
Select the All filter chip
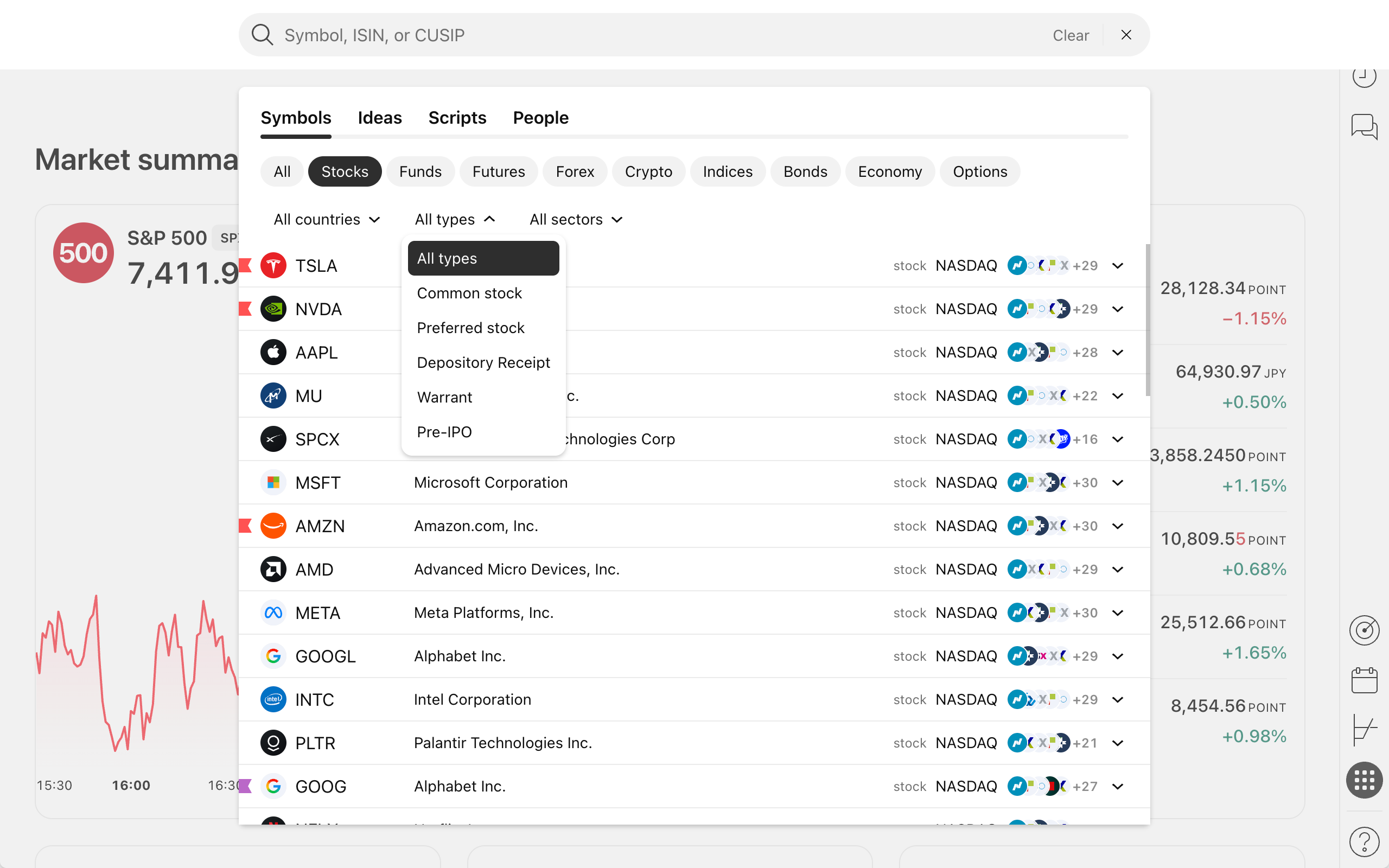tap(282, 171)
